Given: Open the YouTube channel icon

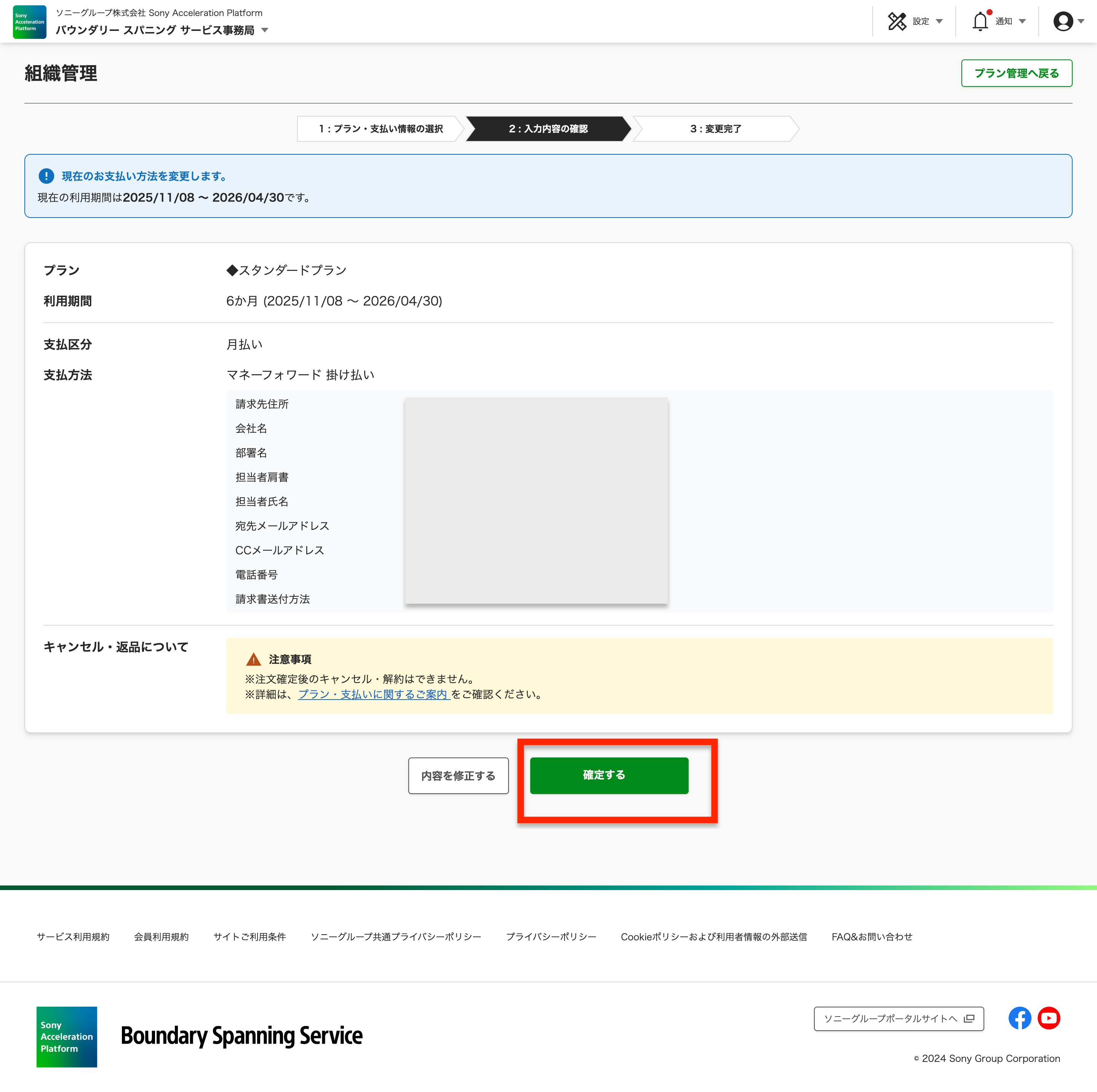Looking at the screenshot, I should tap(1049, 1018).
